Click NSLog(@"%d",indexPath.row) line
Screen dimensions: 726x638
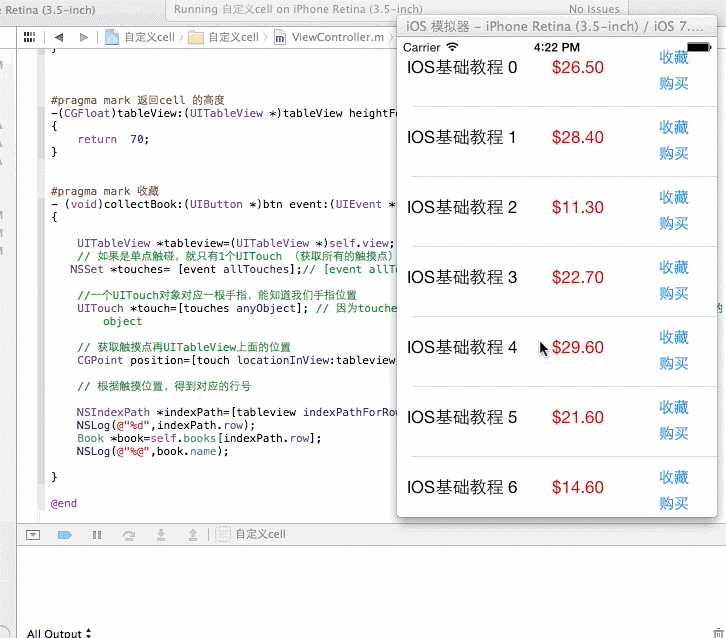pyautogui.click(x=166, y=425)
